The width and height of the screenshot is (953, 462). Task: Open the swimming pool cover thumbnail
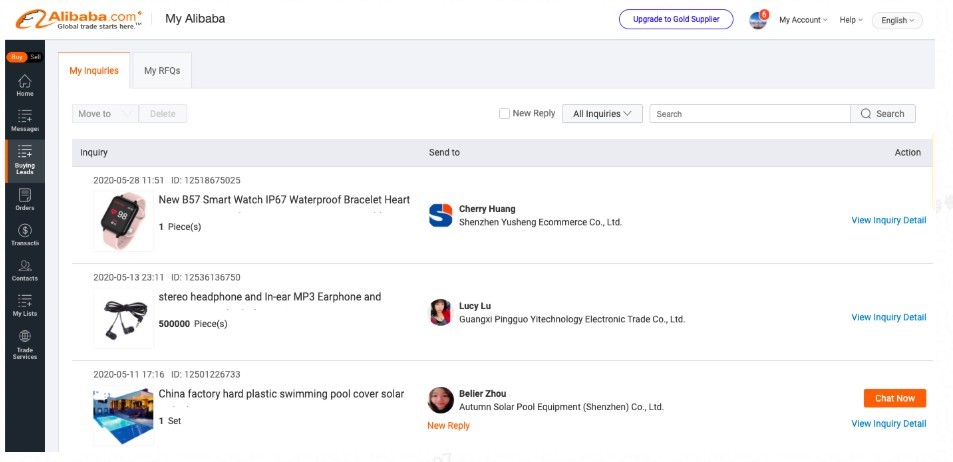pyautogui.click(x=123, y=416)
